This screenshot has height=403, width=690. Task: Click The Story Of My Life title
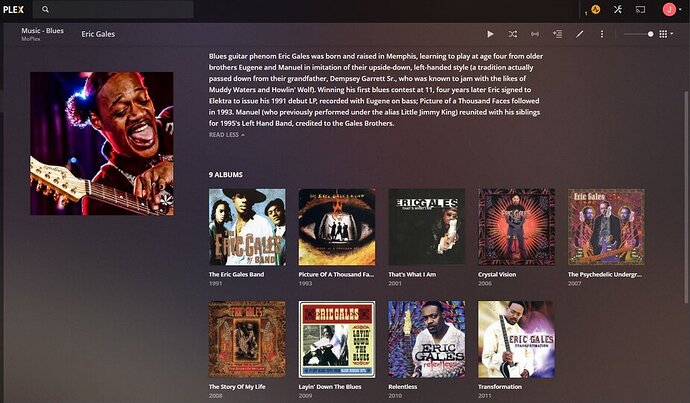pos(237,387)
